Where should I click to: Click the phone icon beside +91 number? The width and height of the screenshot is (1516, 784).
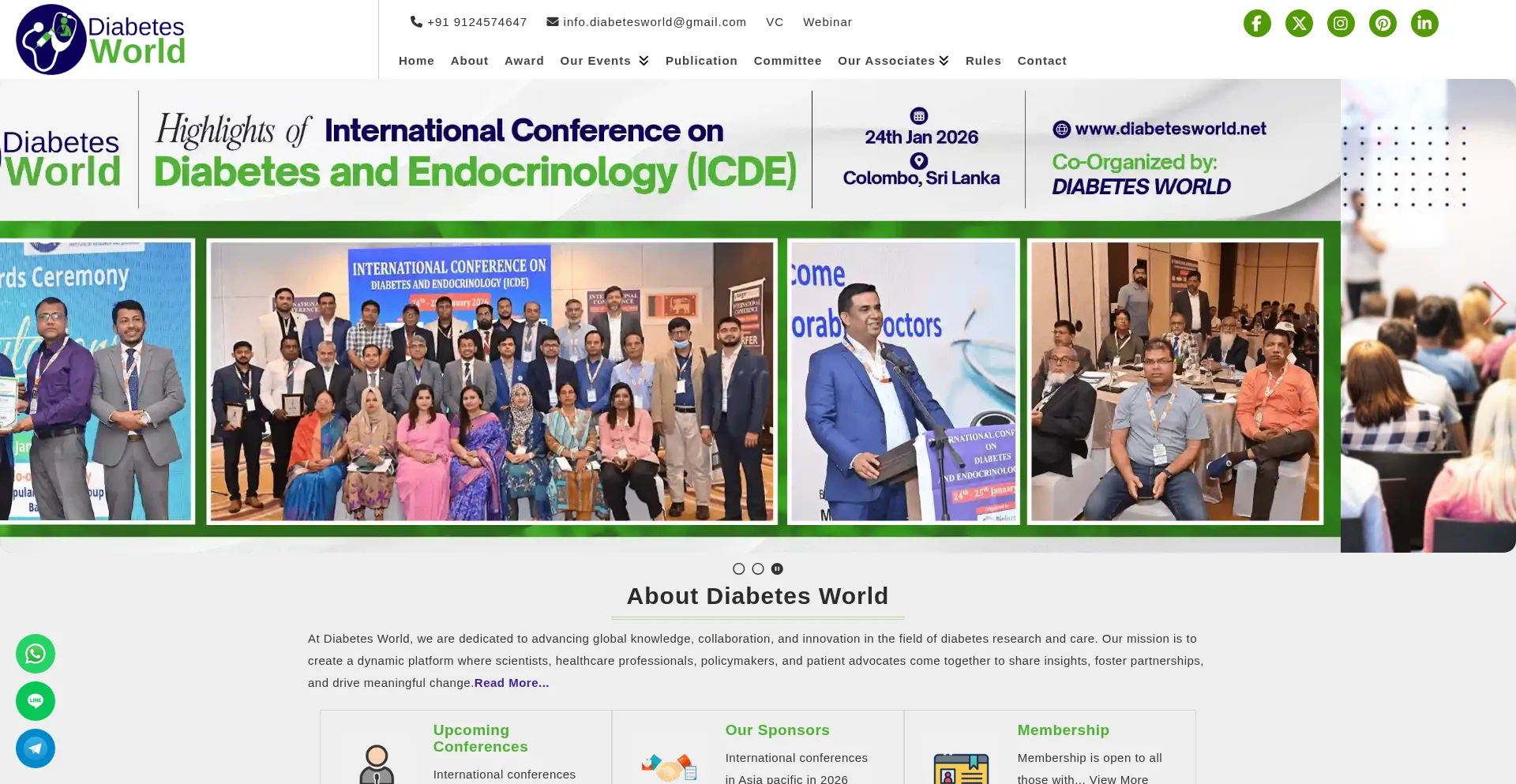(x=416, y=22)
